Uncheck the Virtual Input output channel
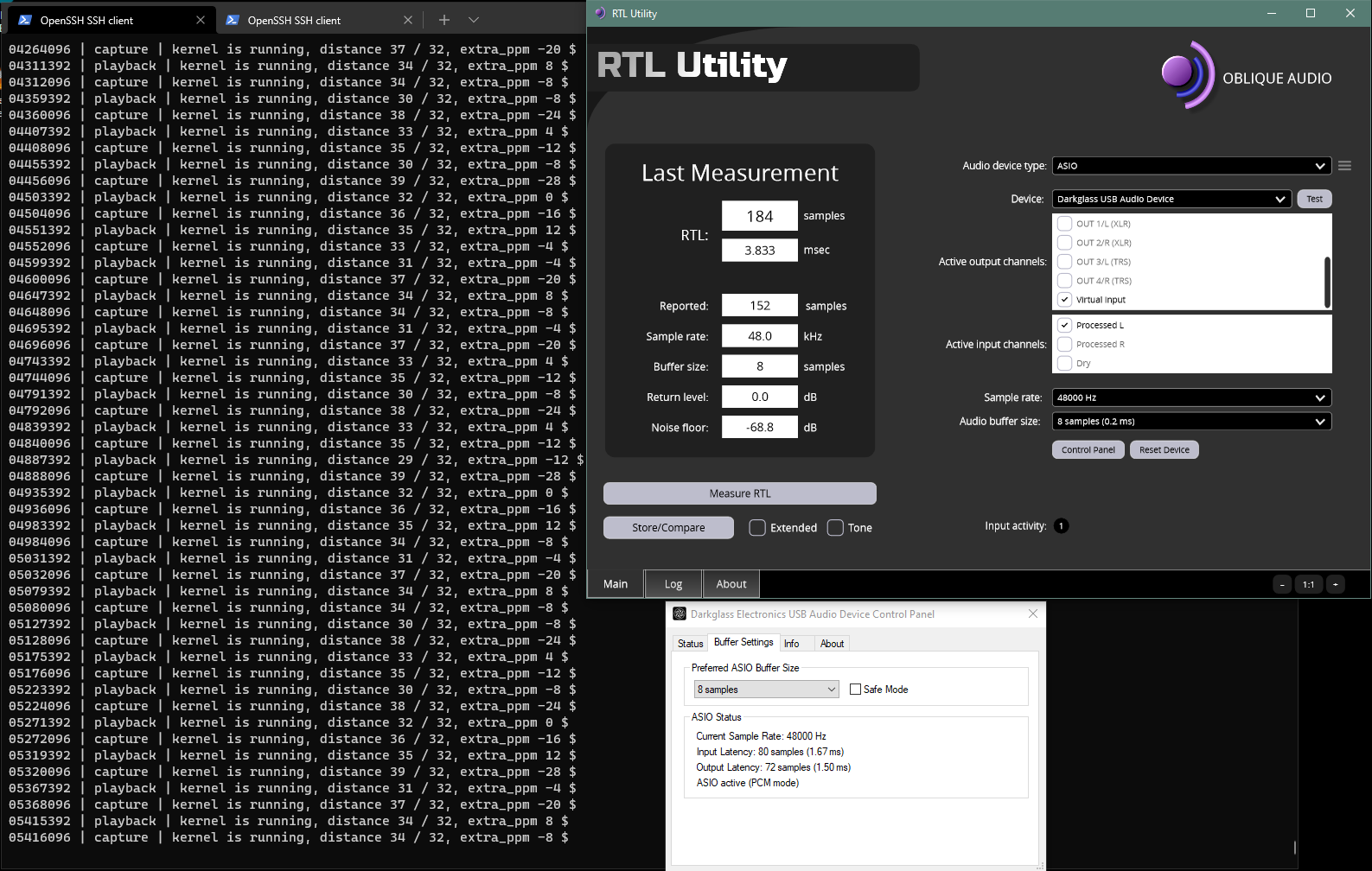Image resolution: width=1372 pixels, height=871 pixels. [x=1065, y=300]
